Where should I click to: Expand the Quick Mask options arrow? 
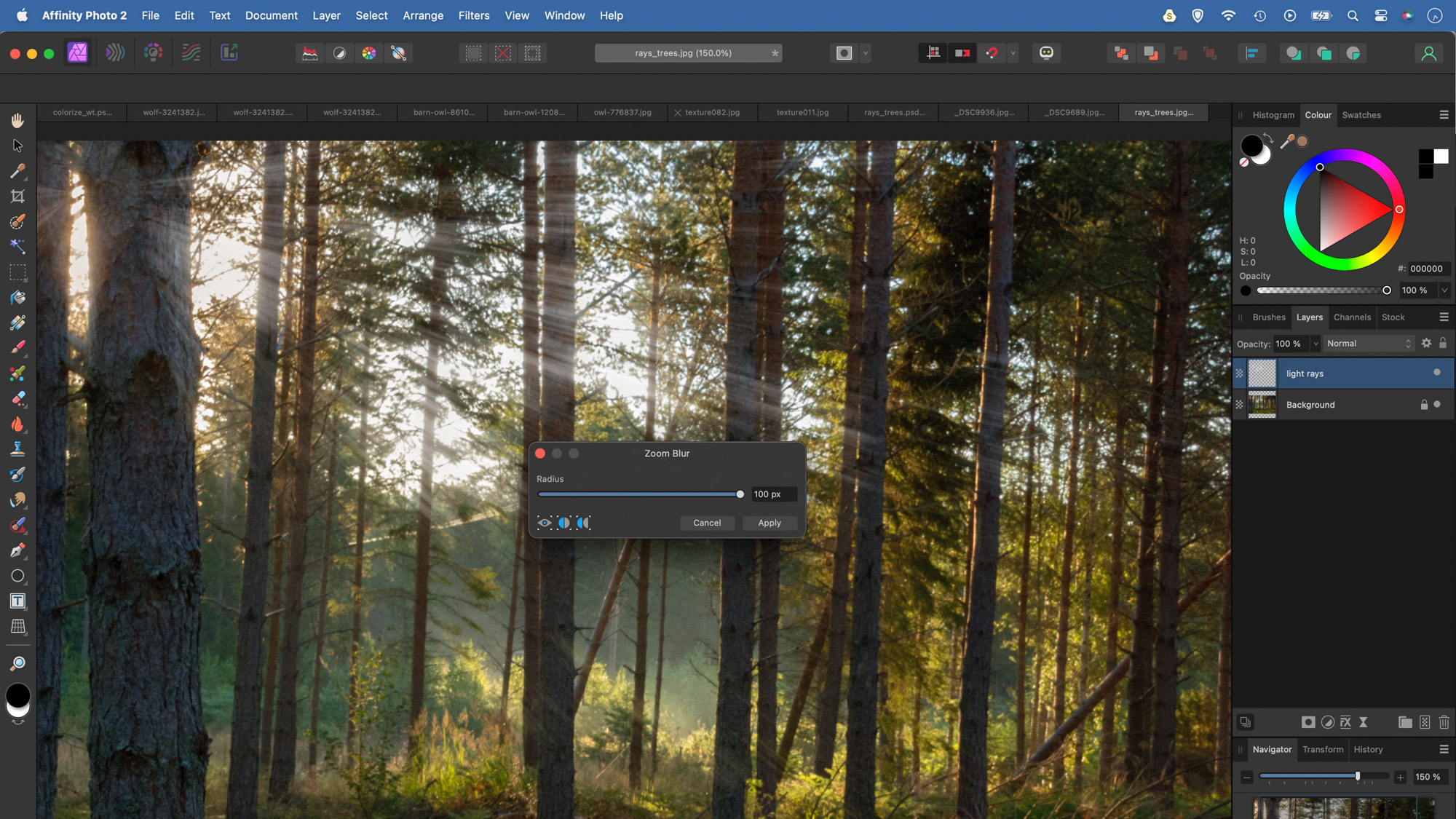[x=866, y=53]
